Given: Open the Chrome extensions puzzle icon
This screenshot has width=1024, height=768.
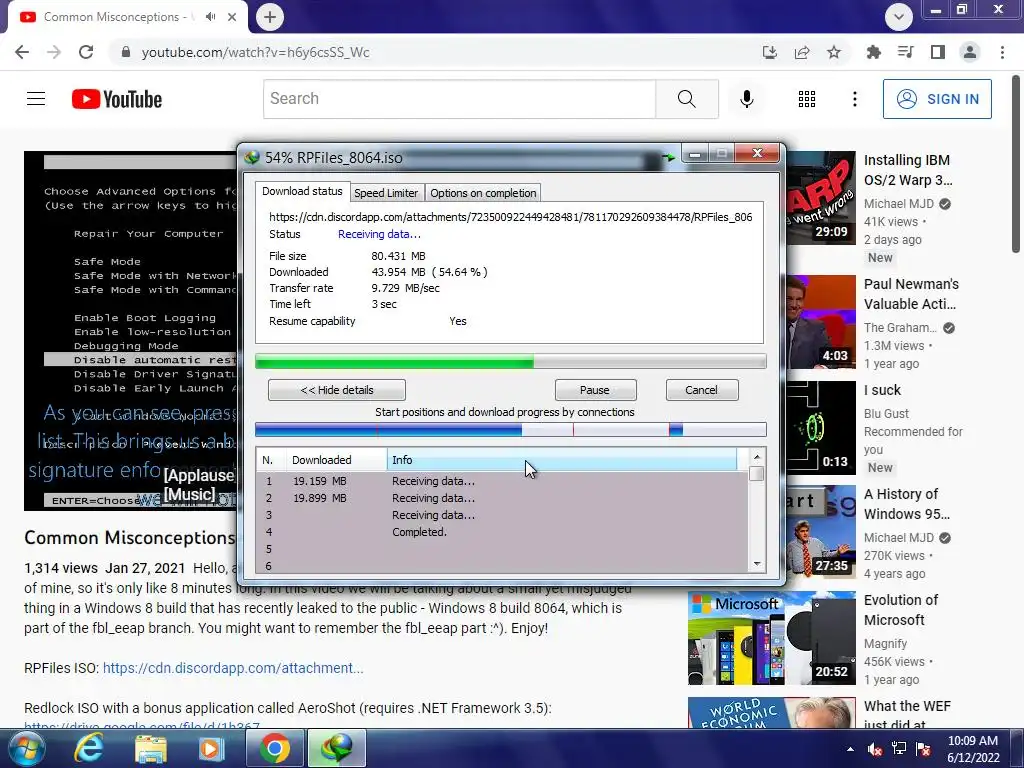Looking at the screenshot, I should 873,52.
